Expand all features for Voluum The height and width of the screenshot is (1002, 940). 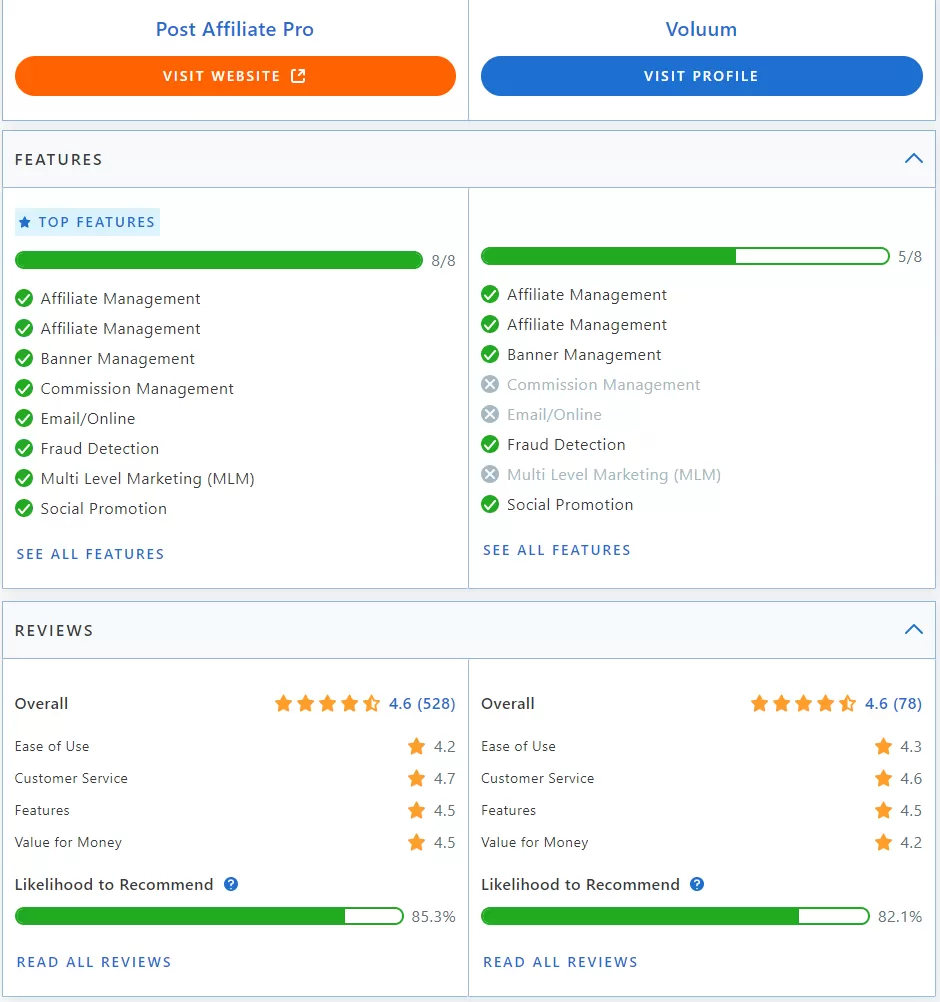click(x=556, y=549)
